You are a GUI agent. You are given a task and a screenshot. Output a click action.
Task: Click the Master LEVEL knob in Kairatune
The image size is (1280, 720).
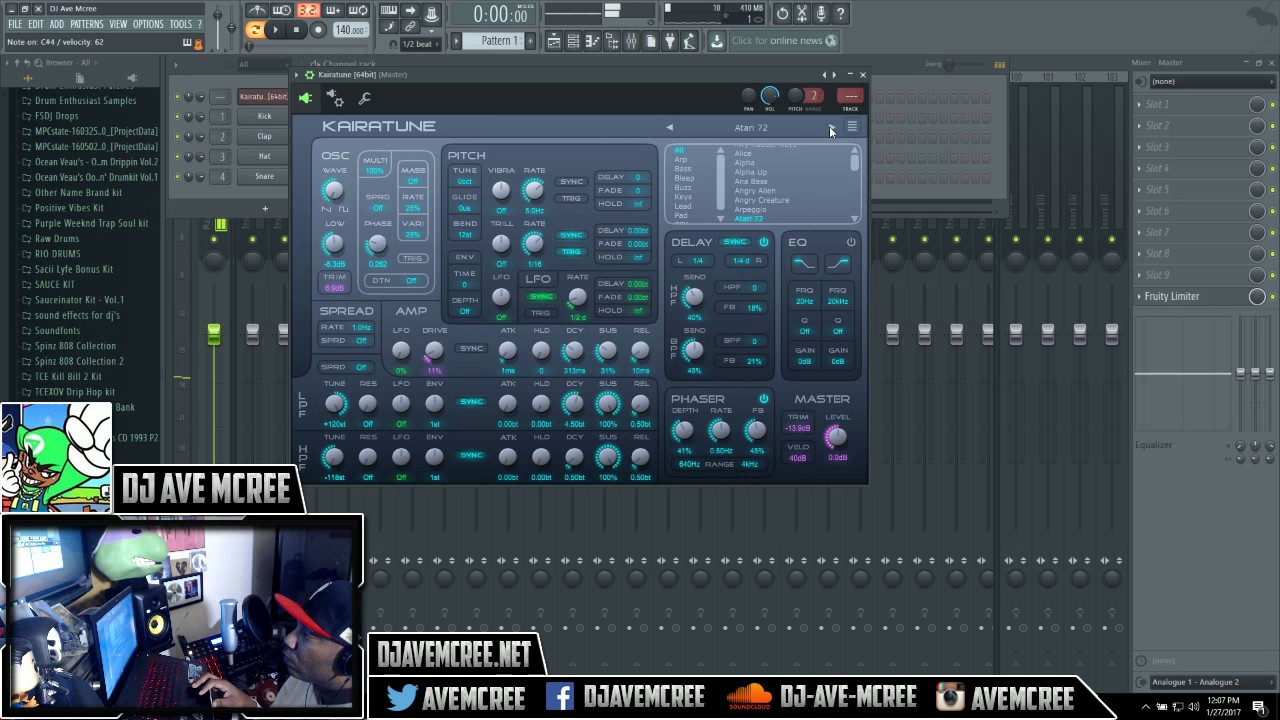click(836, 436)
